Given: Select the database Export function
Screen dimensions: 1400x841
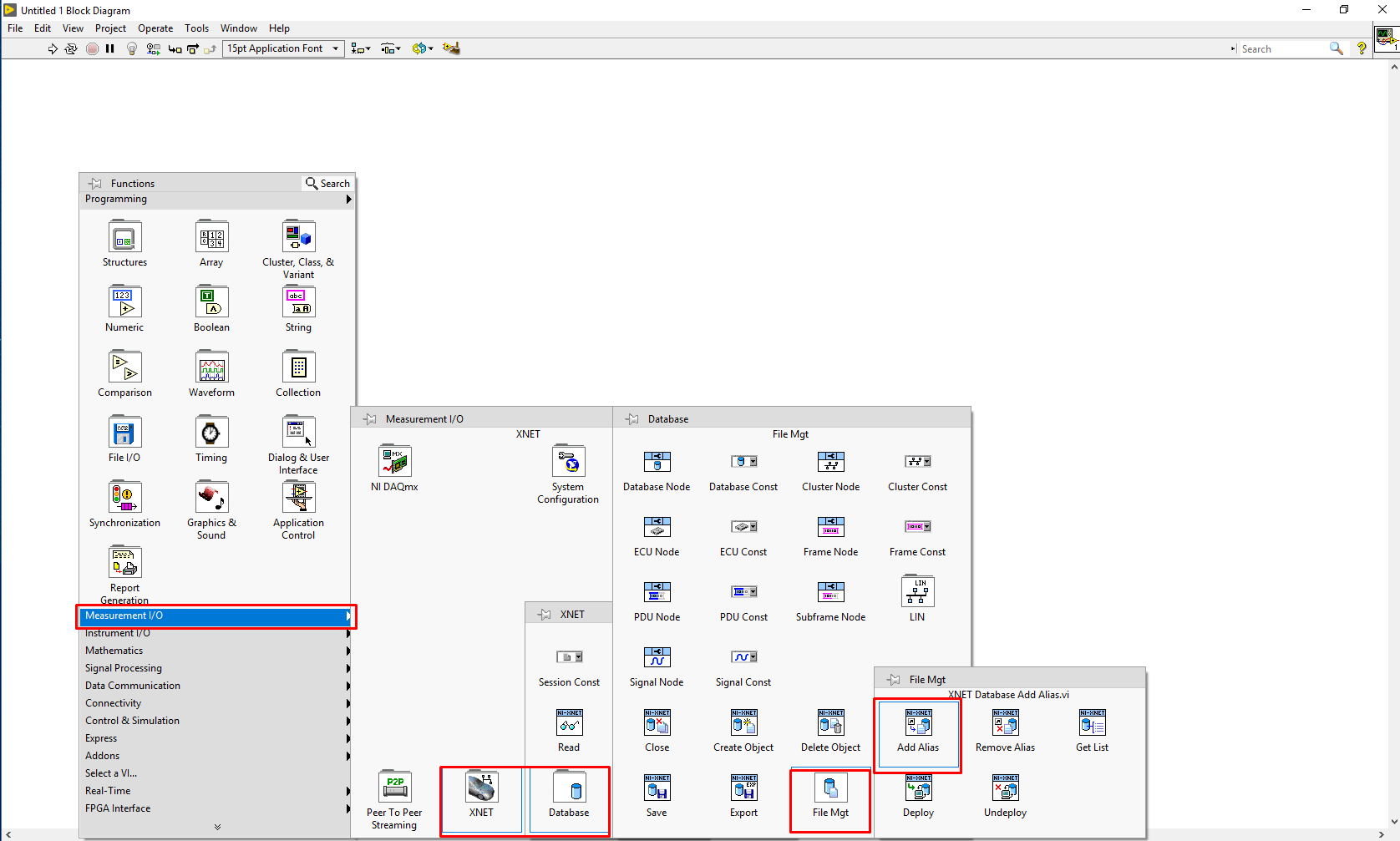Looking at the screenshot, I should [x=743, y=788].
